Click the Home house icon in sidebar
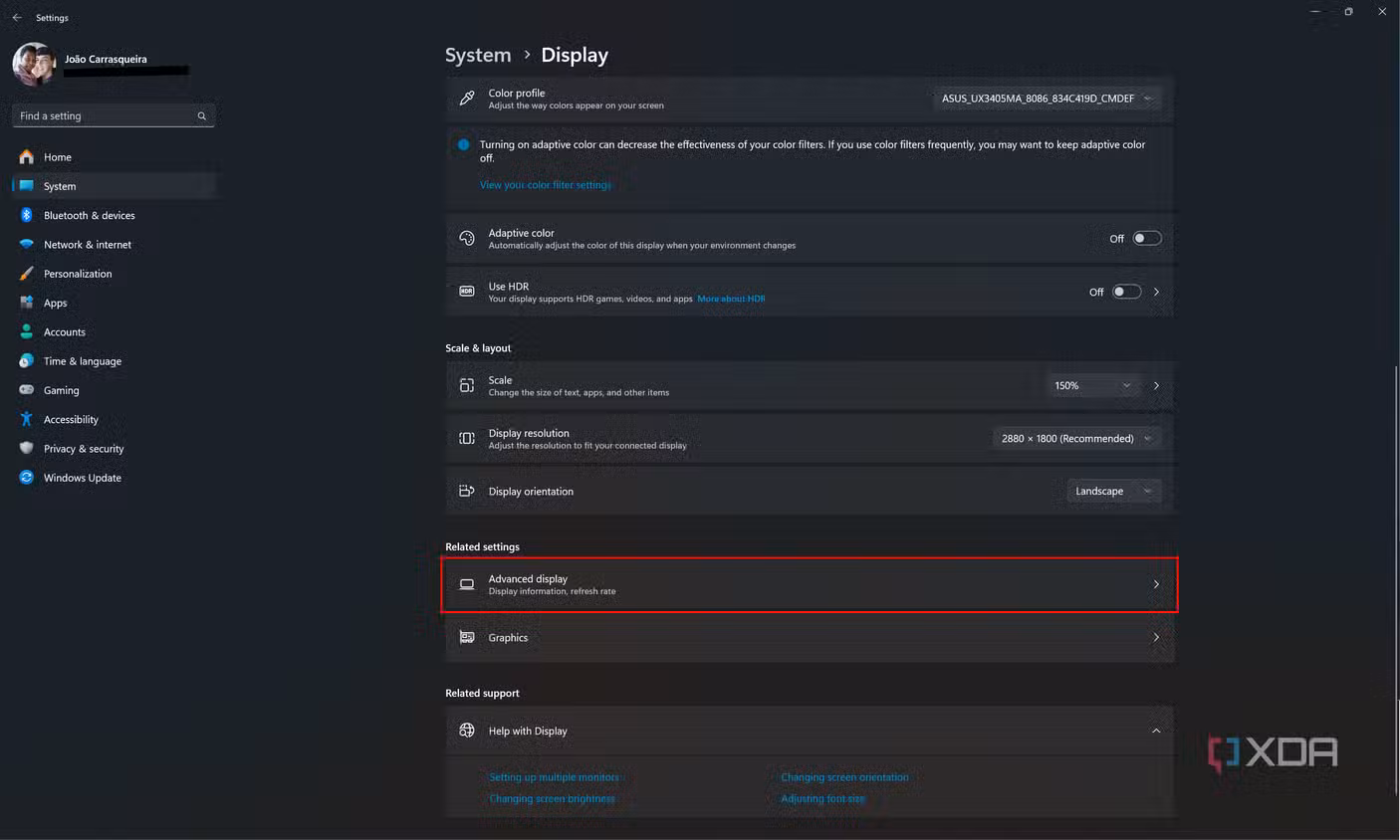The image size is (1400, 840). click(27, 157)
